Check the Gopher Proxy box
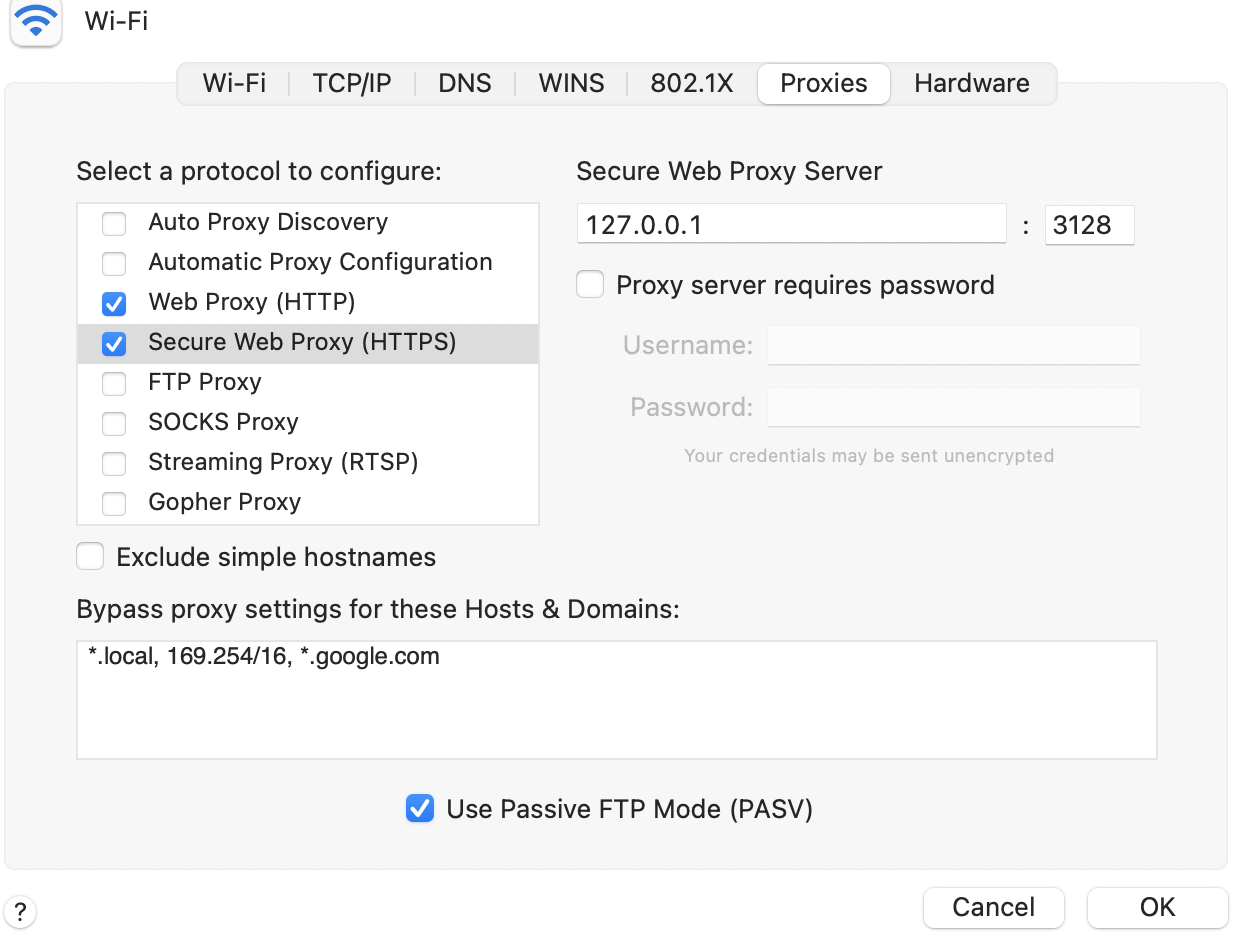 coord(114,503)
